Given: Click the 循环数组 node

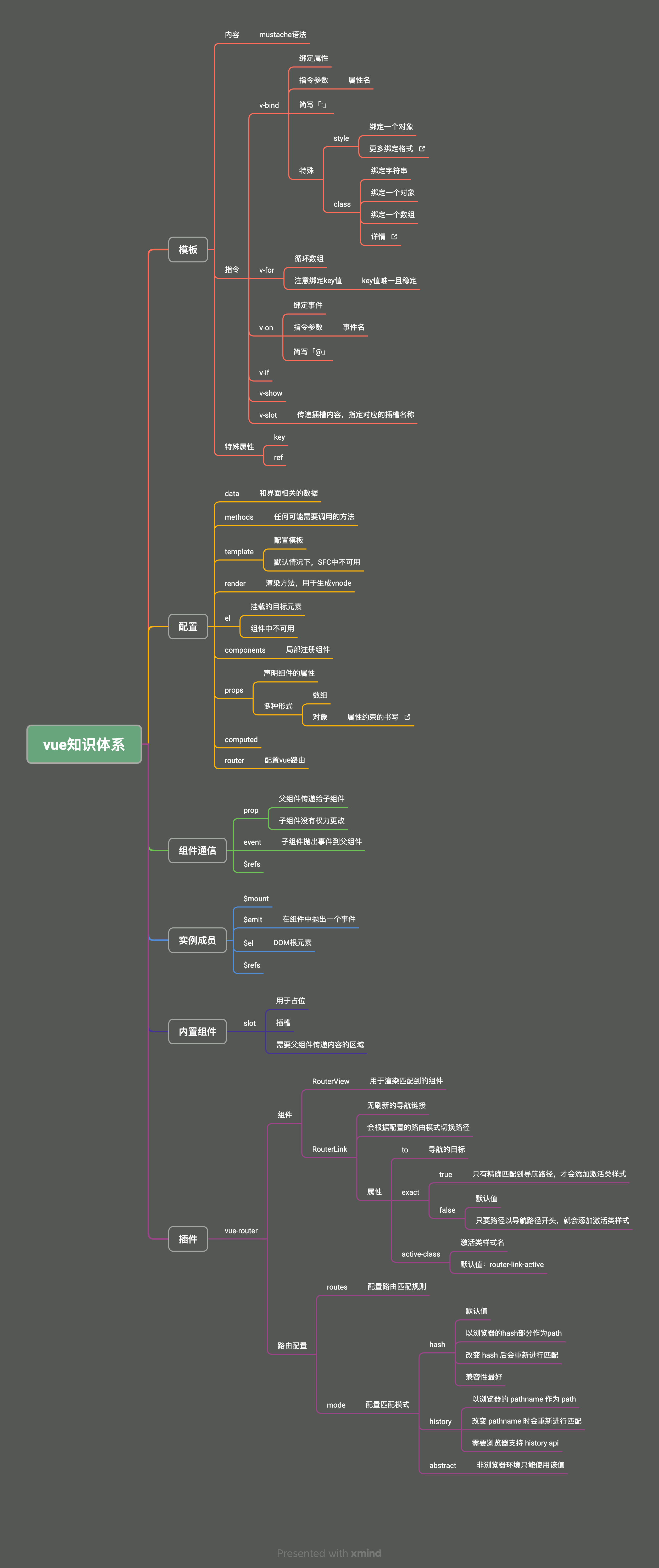Looking at the screenshot, I should pos(309,259).
